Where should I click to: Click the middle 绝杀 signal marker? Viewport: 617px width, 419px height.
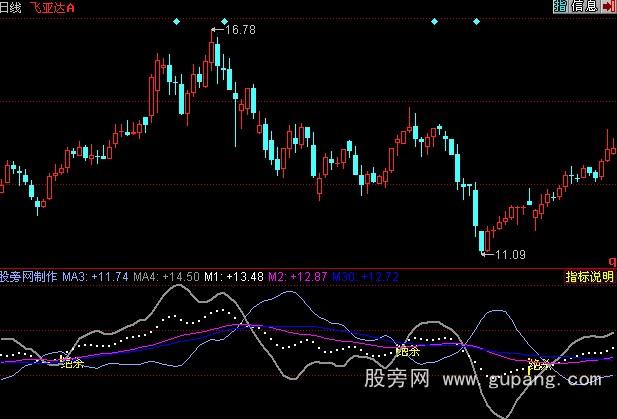[407, 350]
